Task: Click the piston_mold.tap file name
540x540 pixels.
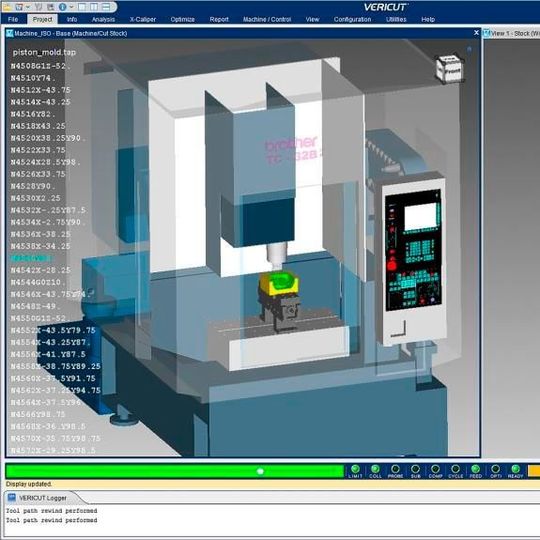Action: 44,52
